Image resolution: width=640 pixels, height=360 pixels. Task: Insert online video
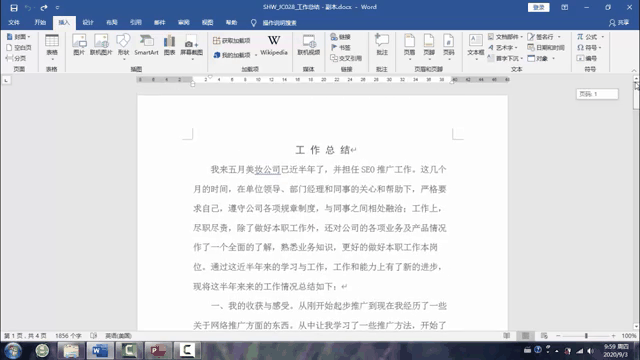point(309,45)
